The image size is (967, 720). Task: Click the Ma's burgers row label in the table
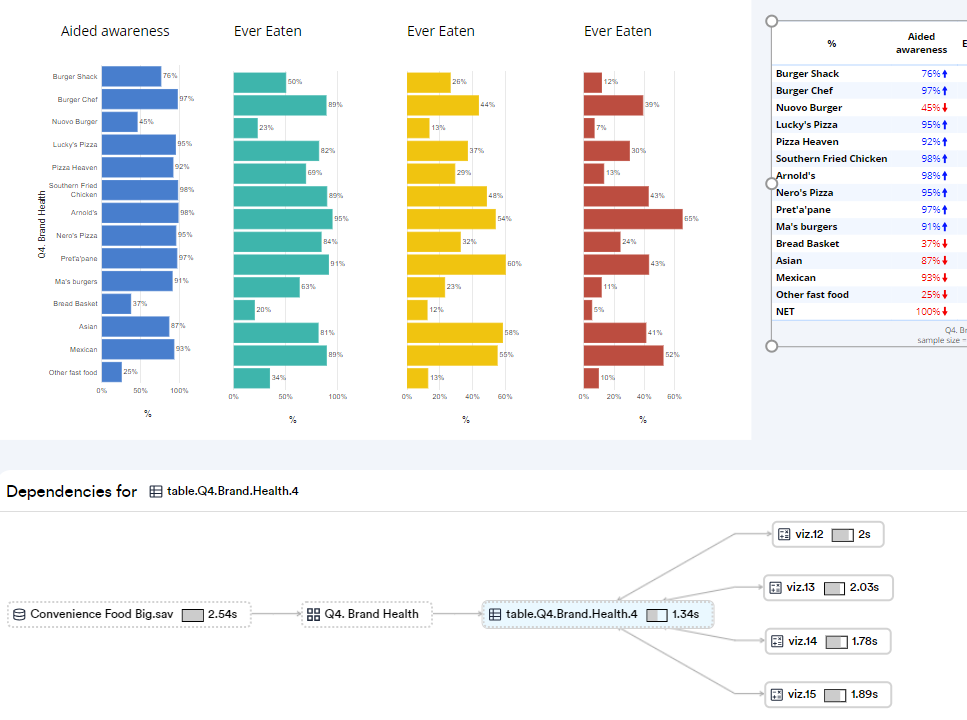tap(807, 226)
